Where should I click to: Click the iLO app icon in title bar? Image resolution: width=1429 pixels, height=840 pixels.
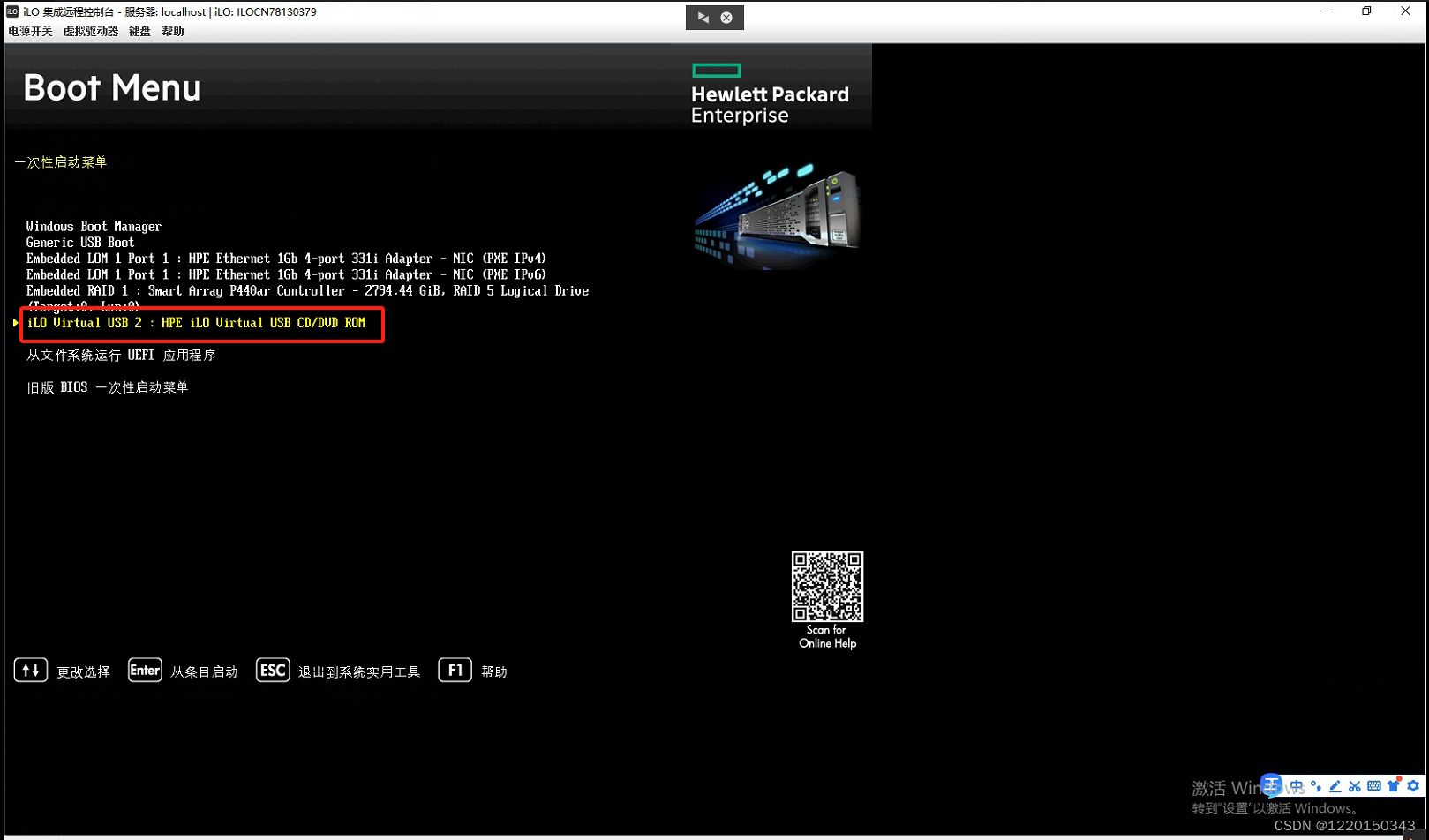[x=13, y=11]
